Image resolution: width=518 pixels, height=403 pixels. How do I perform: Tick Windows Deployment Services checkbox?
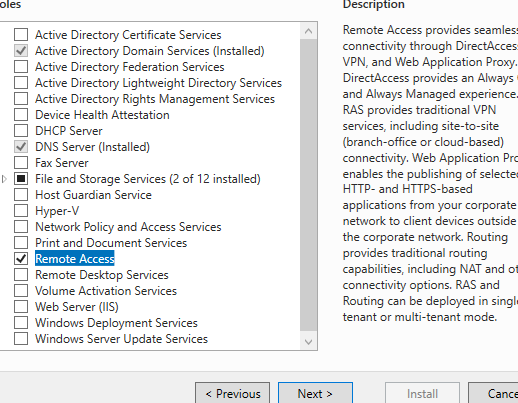click(x=21, y=323)
